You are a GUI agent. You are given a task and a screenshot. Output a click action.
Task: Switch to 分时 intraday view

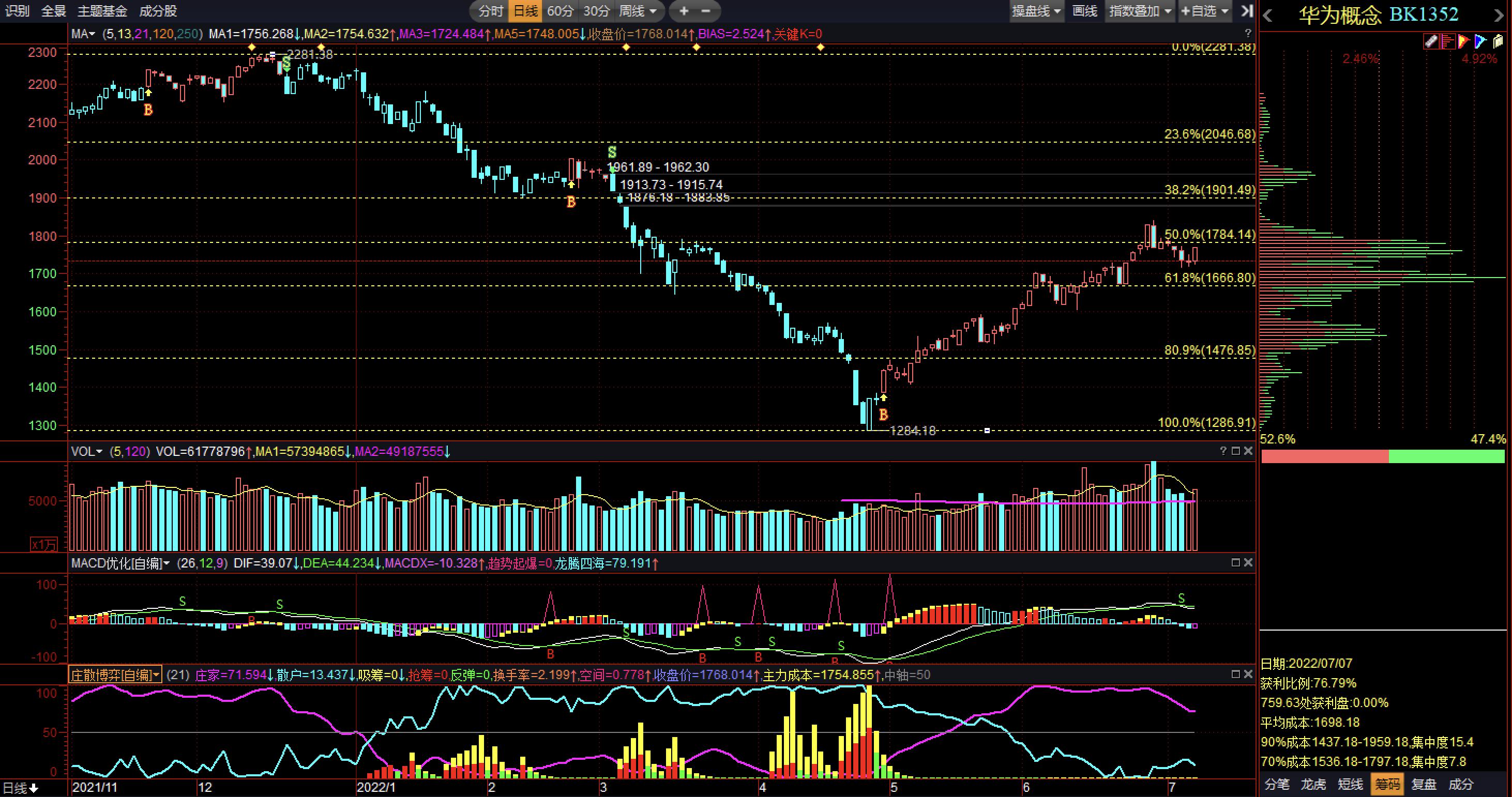click(491, 10)
